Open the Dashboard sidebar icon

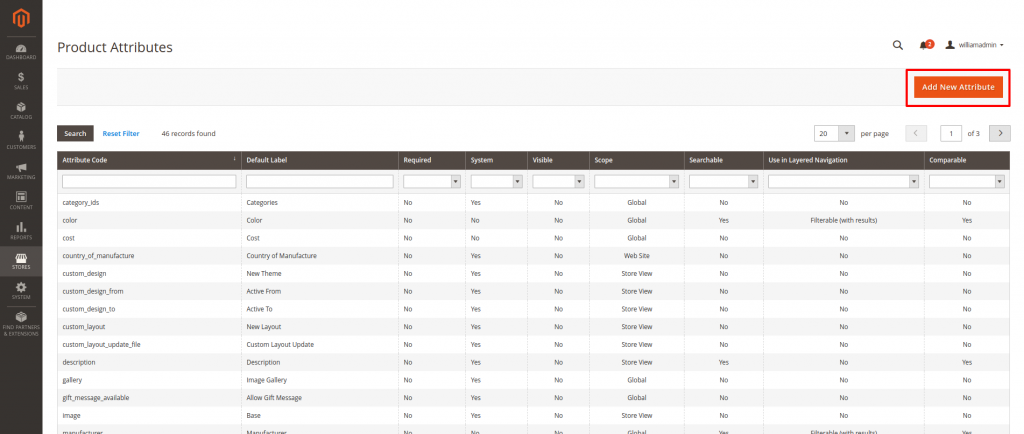point(20,51)
